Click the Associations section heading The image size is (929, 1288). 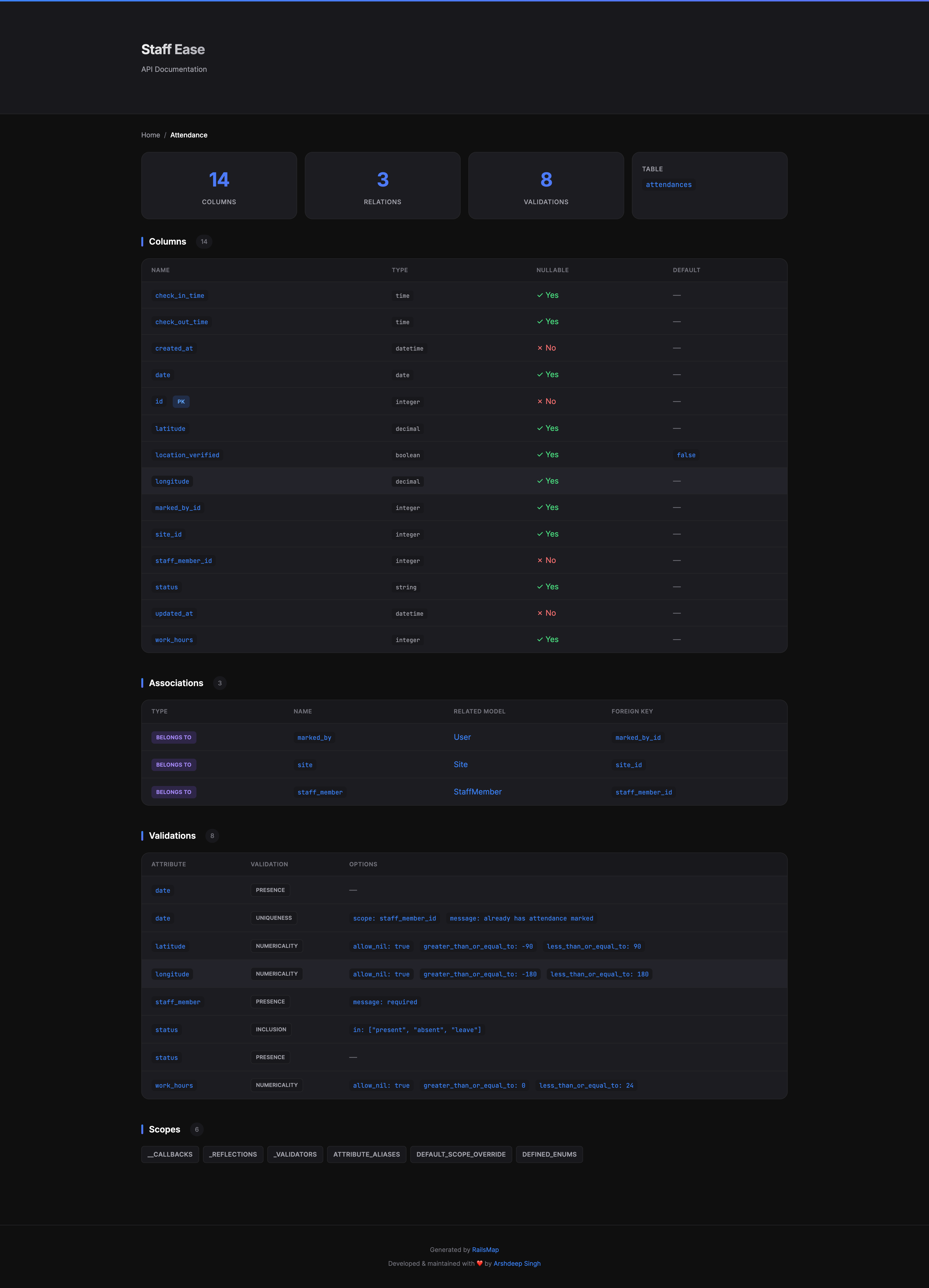(176, 683)
